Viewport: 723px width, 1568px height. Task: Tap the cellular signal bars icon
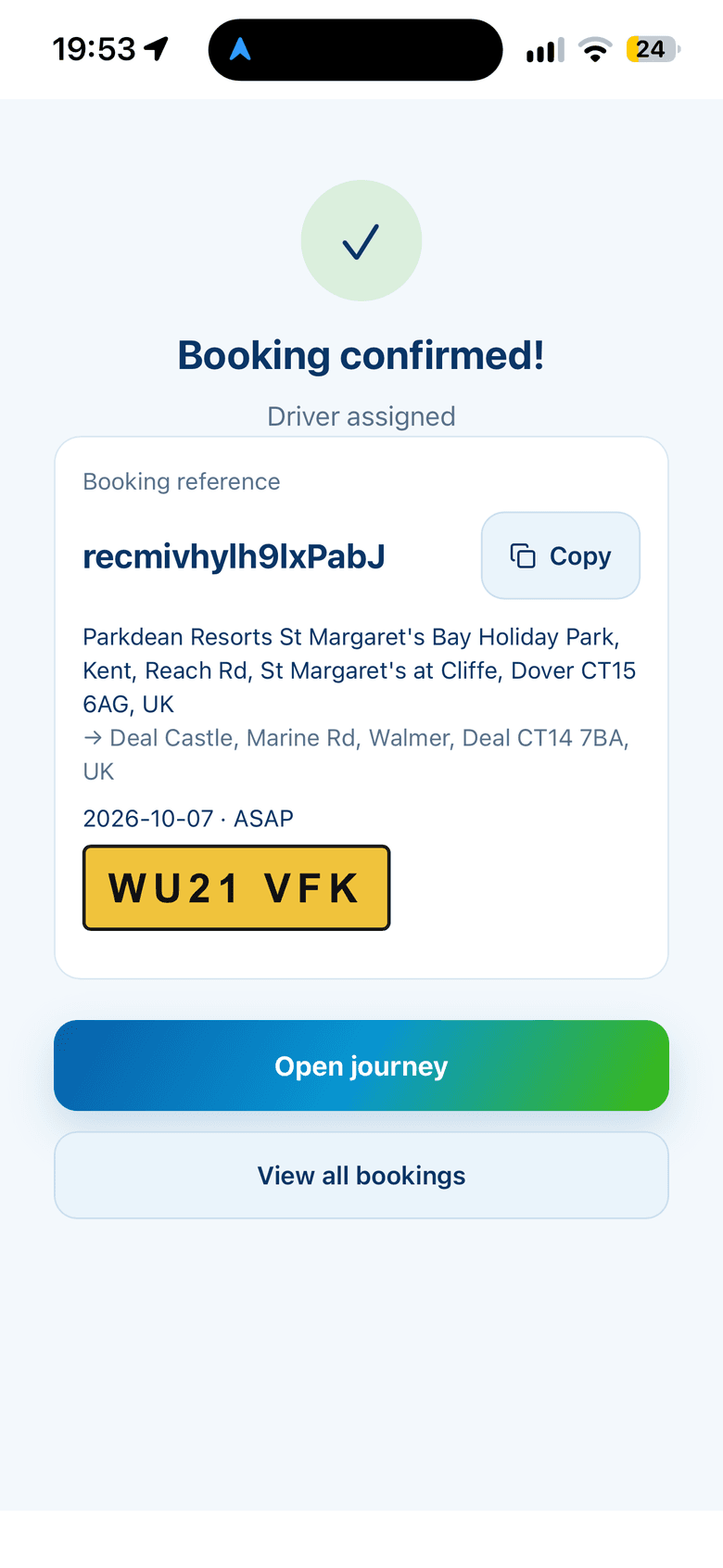pyautogui.click(x=545, y=50)
